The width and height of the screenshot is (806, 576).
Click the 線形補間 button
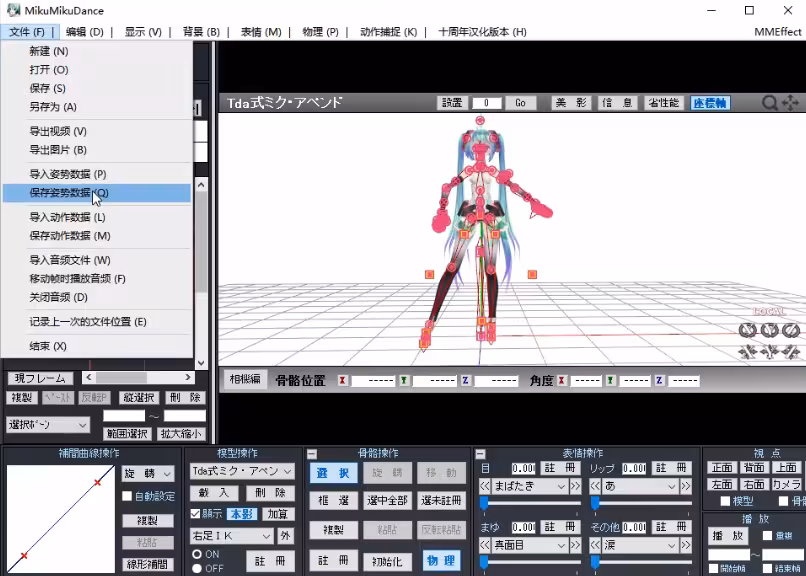pyautogui.click(x=148, y=564)
